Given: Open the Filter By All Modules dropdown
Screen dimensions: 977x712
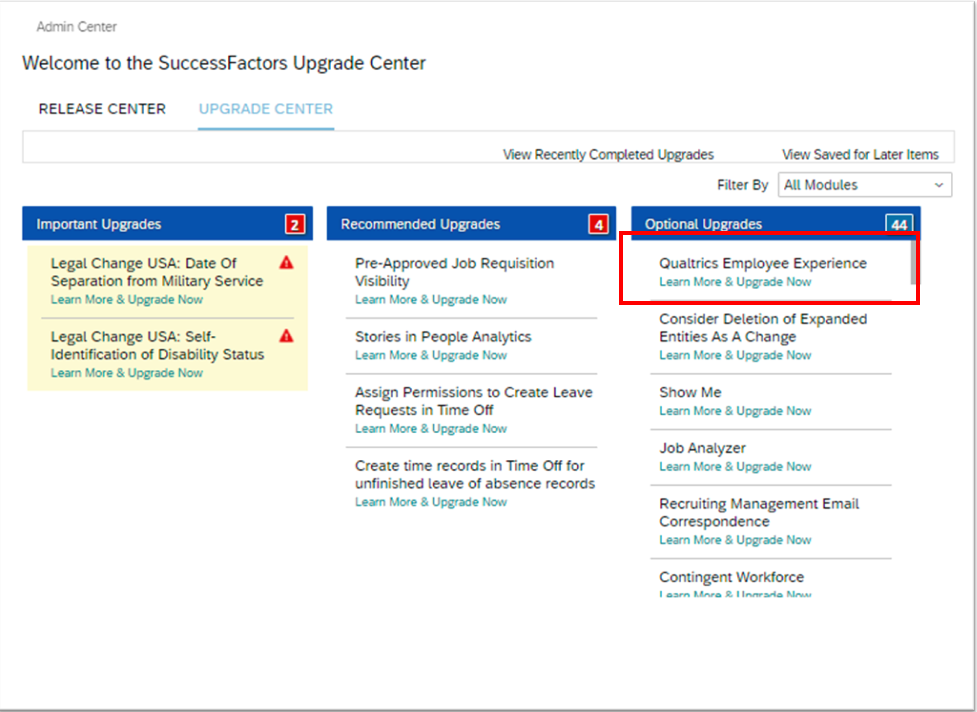Looking at the screenshot, I should click(x=864, y=185).
